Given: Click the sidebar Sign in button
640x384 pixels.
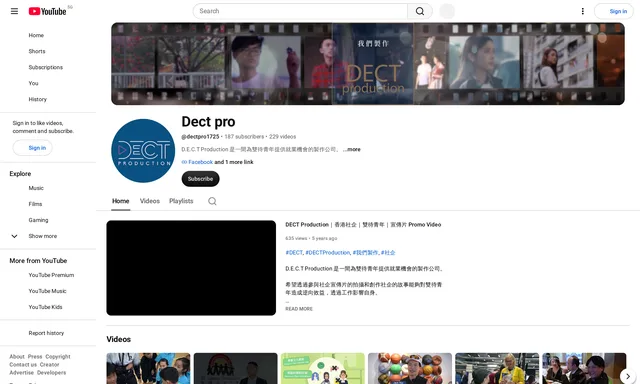Looking at the screenshot, I should pyautogui.click(x=33, y=148).
